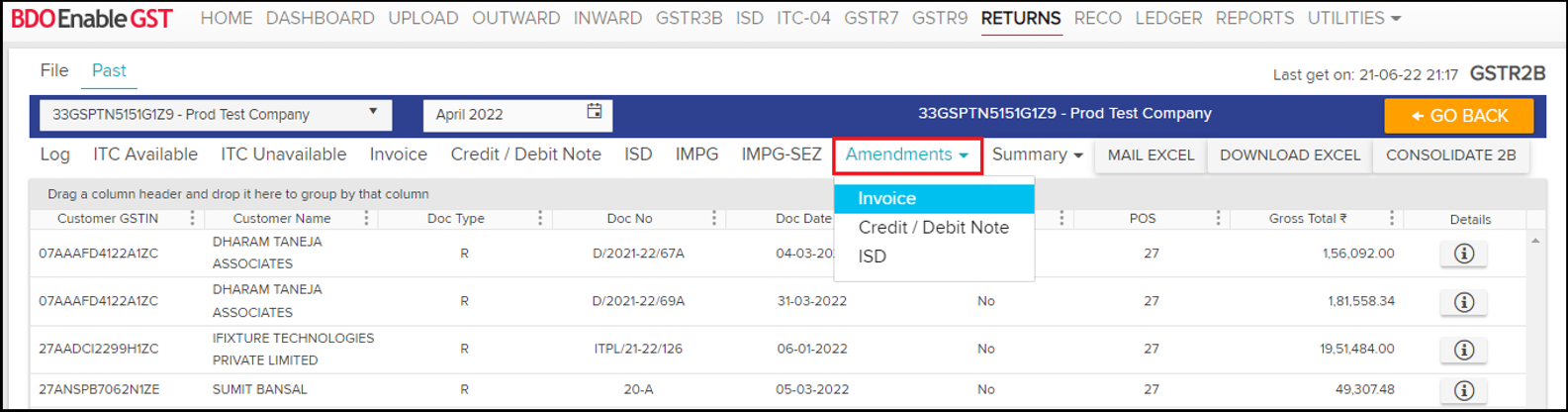The height and width of the screenshot is (412, 1568).
Task: Expand the company GSTIN dropdown
Action: pyautogui.click(x=373, y=113)
